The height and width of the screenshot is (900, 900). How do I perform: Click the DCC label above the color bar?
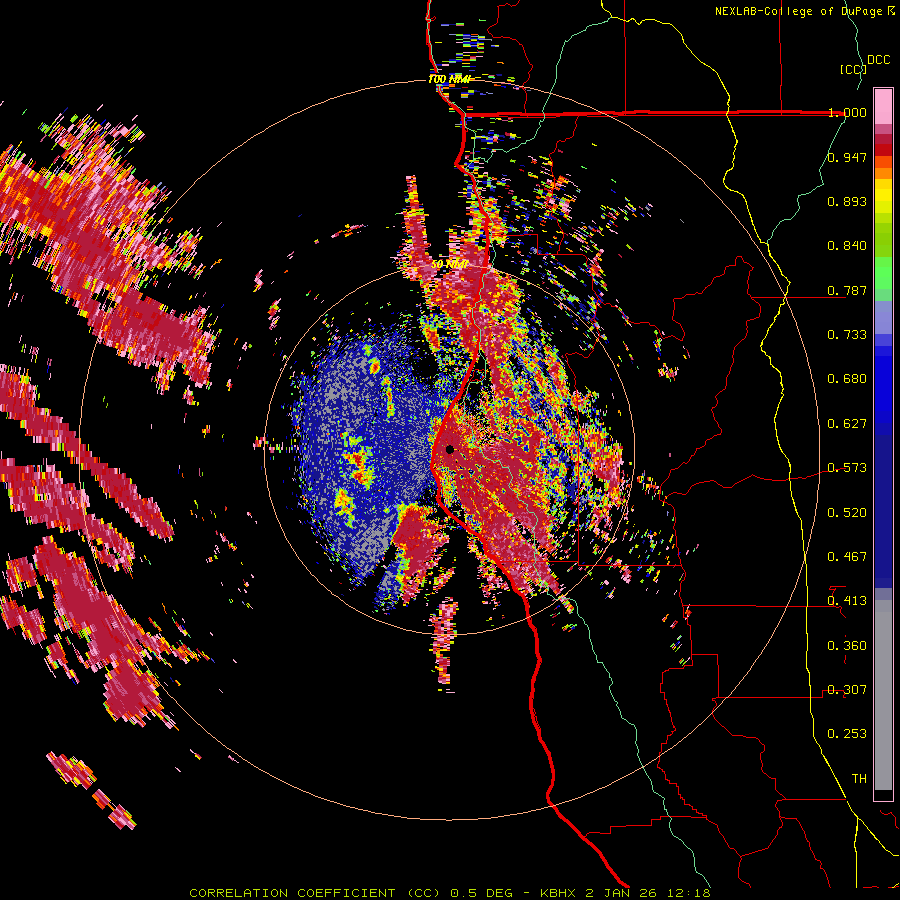click(x=878, y=60)
